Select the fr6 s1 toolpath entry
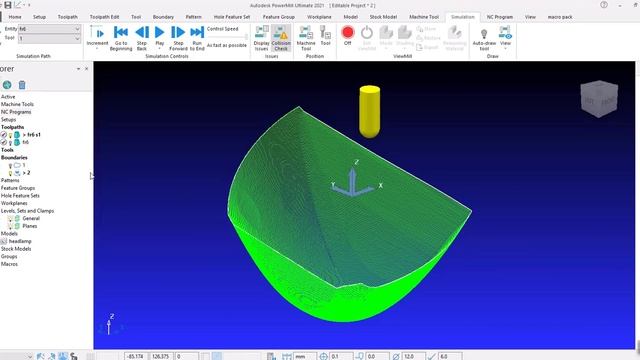The width and height of the screenshot is (640, 360). pyautogui.click(x=34, y=135)
